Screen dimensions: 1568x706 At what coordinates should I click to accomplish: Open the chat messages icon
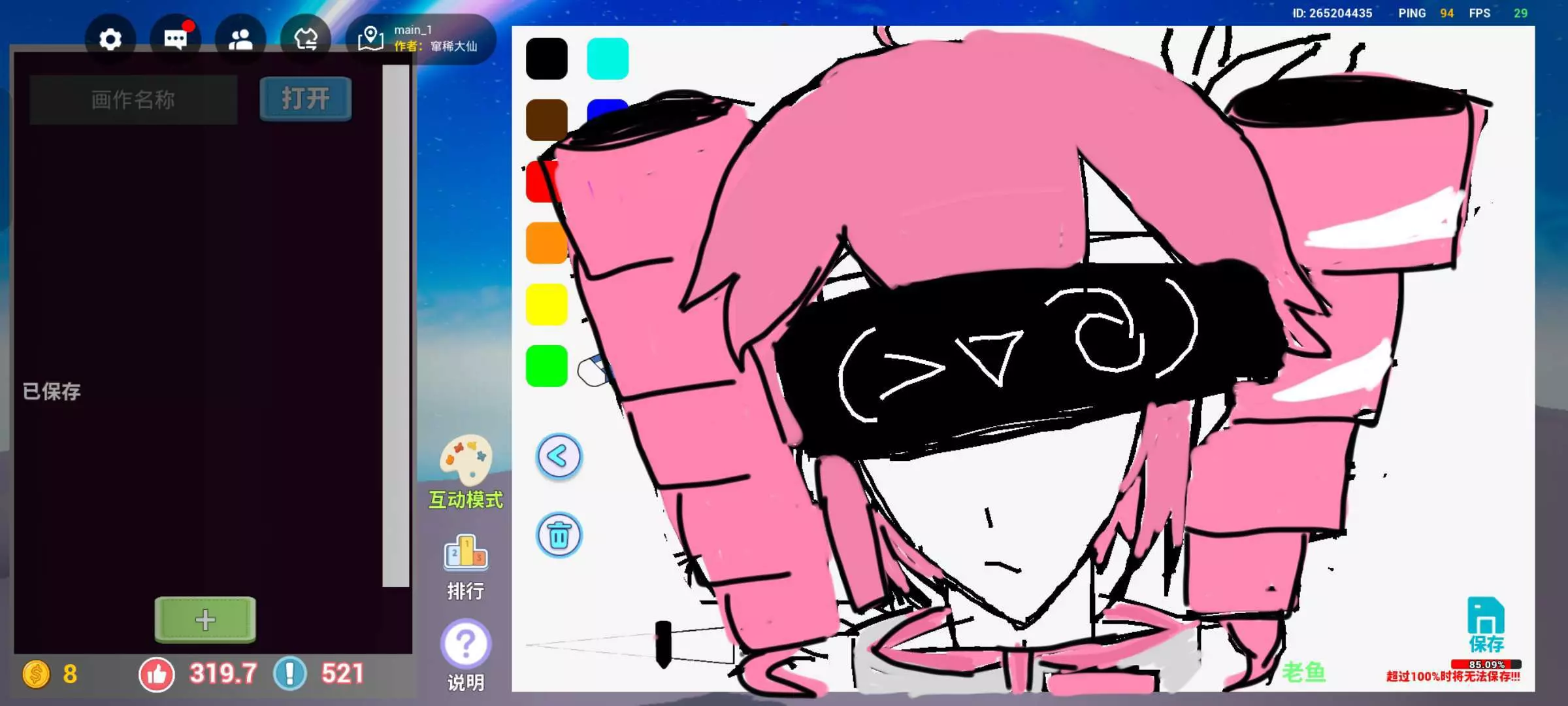click(x=175, y=40)
